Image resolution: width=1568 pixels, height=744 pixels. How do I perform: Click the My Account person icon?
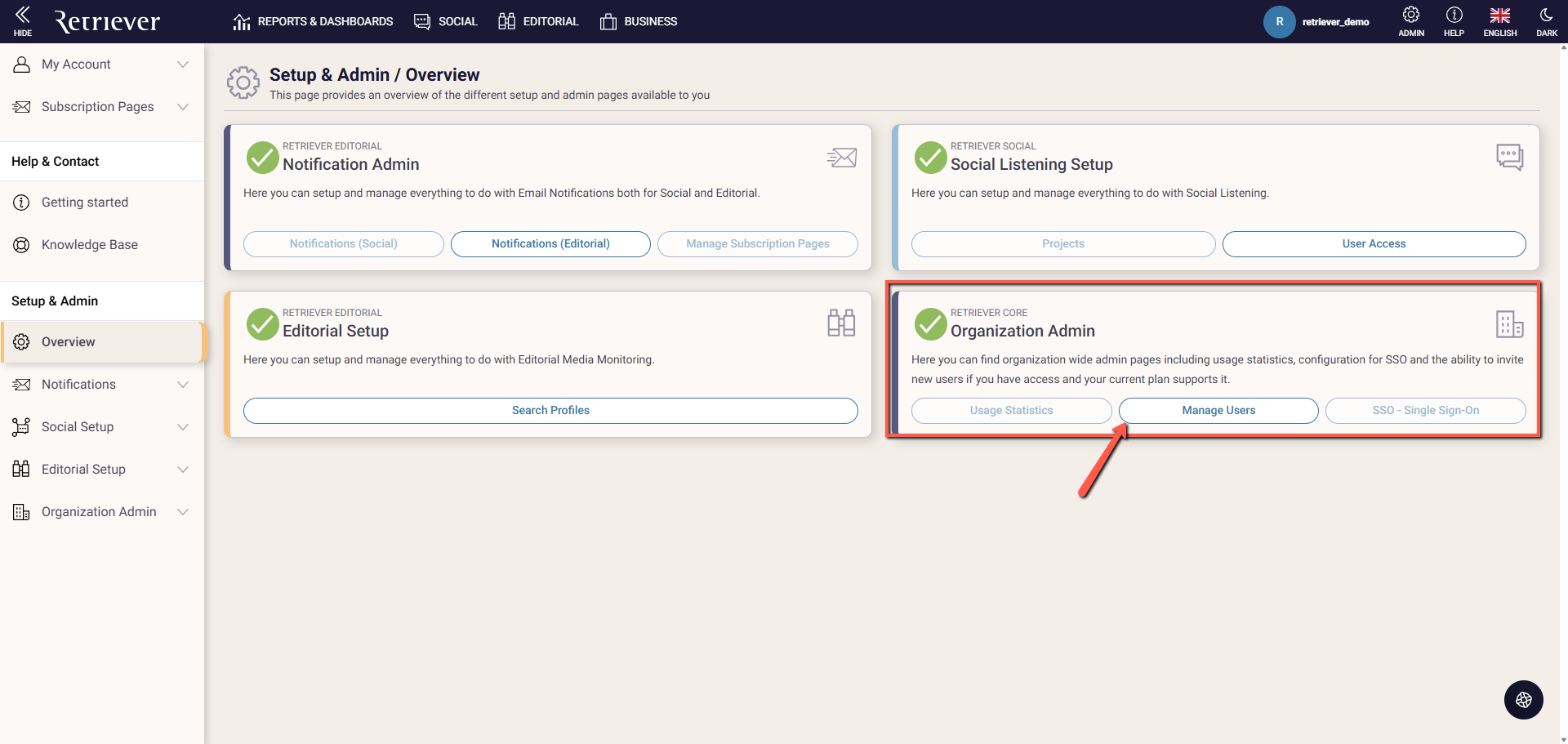pyautogui.click(x=22, y=65)
